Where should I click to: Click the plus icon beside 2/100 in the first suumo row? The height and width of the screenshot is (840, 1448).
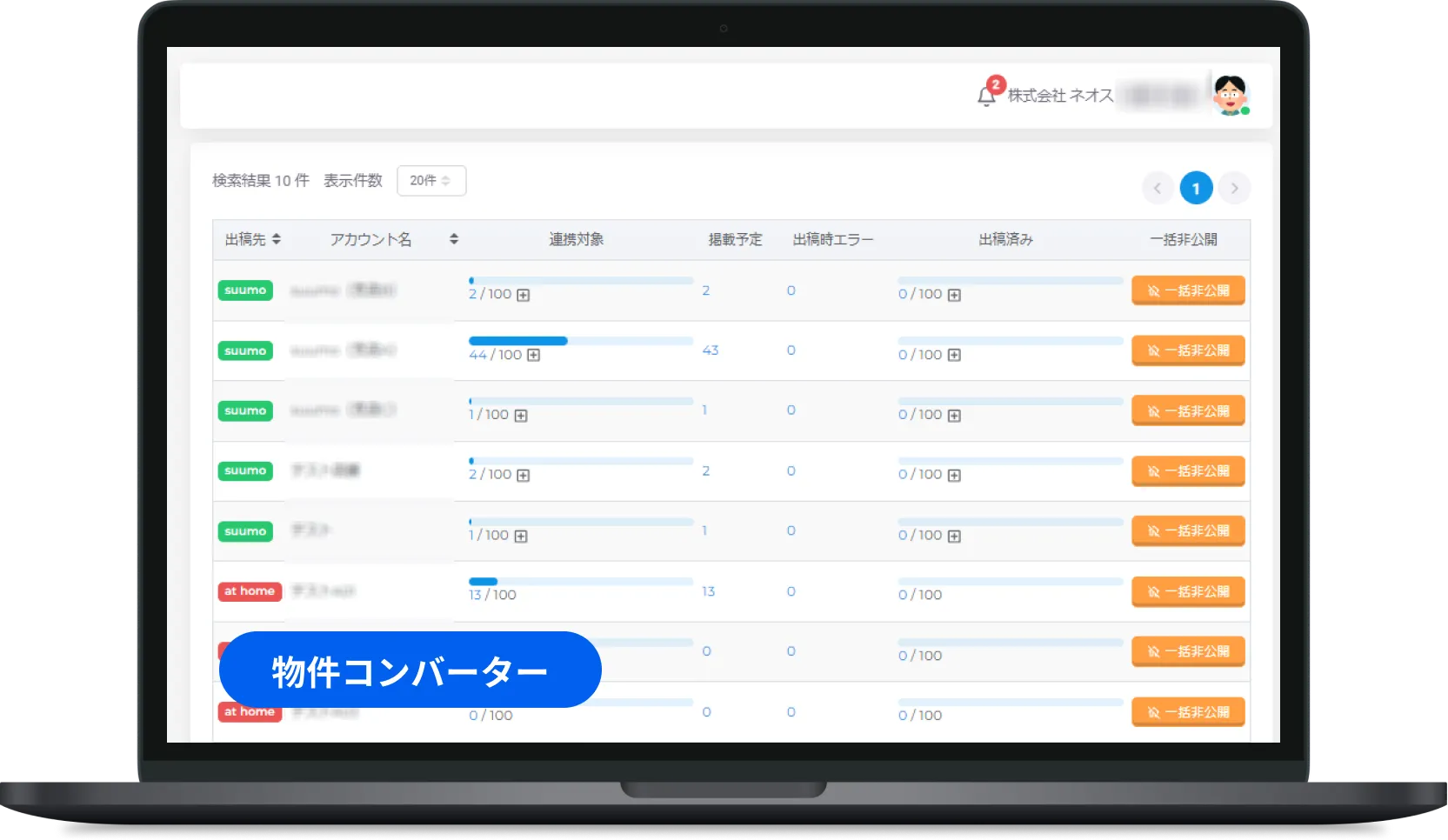[524, 295]
